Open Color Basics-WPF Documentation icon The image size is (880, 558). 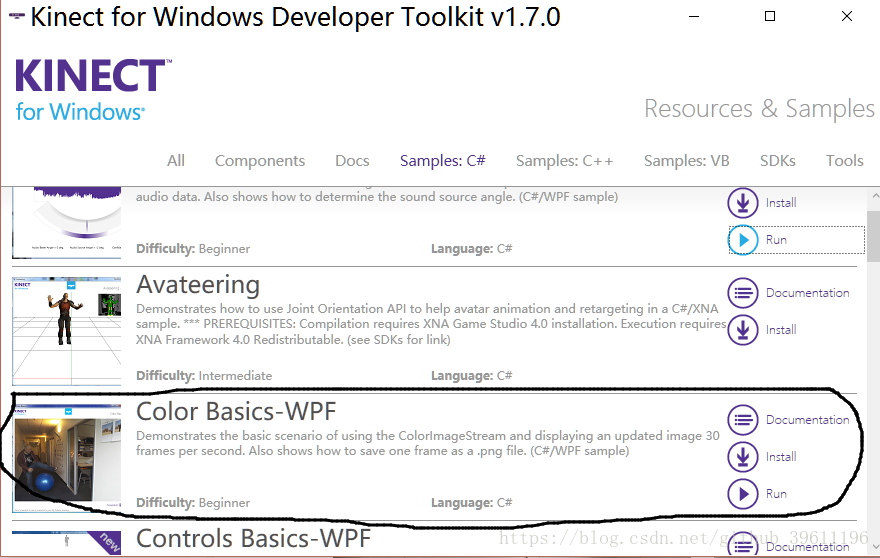tap(742, 420)
